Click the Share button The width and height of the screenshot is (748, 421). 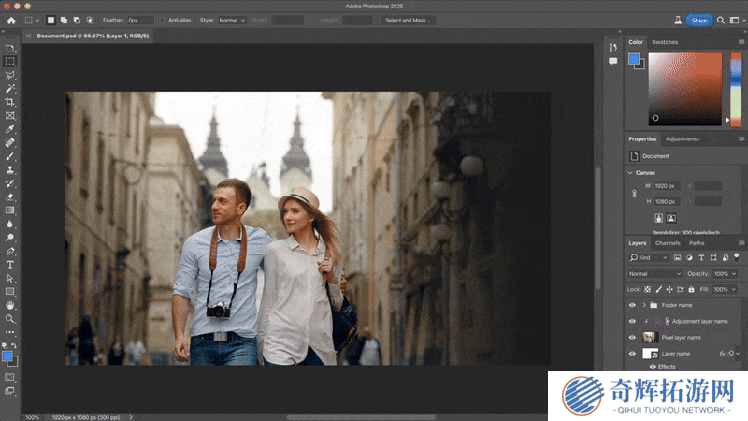coord(698,19)
